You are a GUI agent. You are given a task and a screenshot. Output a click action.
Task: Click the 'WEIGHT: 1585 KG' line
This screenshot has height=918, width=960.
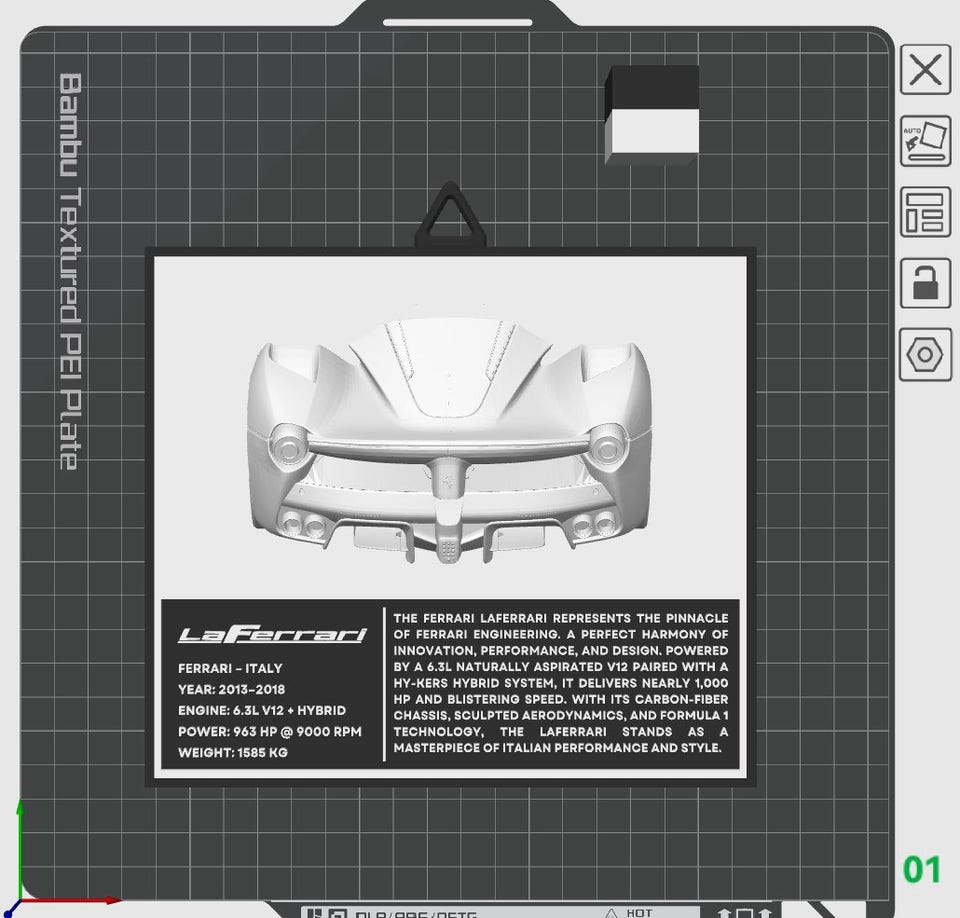[x=233, y=753]
